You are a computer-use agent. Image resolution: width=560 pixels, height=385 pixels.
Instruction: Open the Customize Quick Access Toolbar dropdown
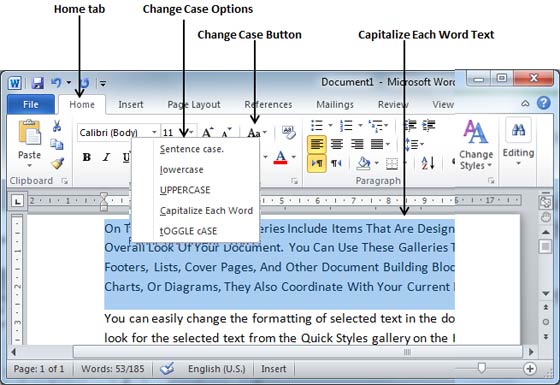point(103,84)
